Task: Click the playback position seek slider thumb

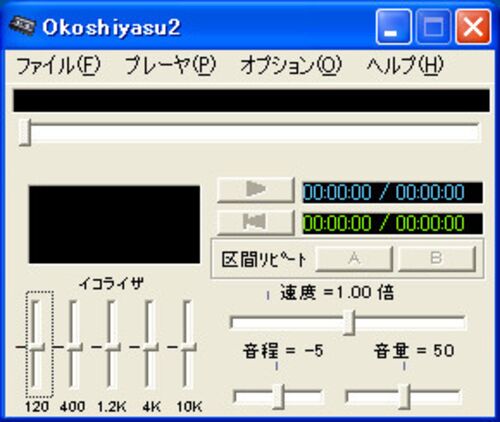Action: point(25,132)
